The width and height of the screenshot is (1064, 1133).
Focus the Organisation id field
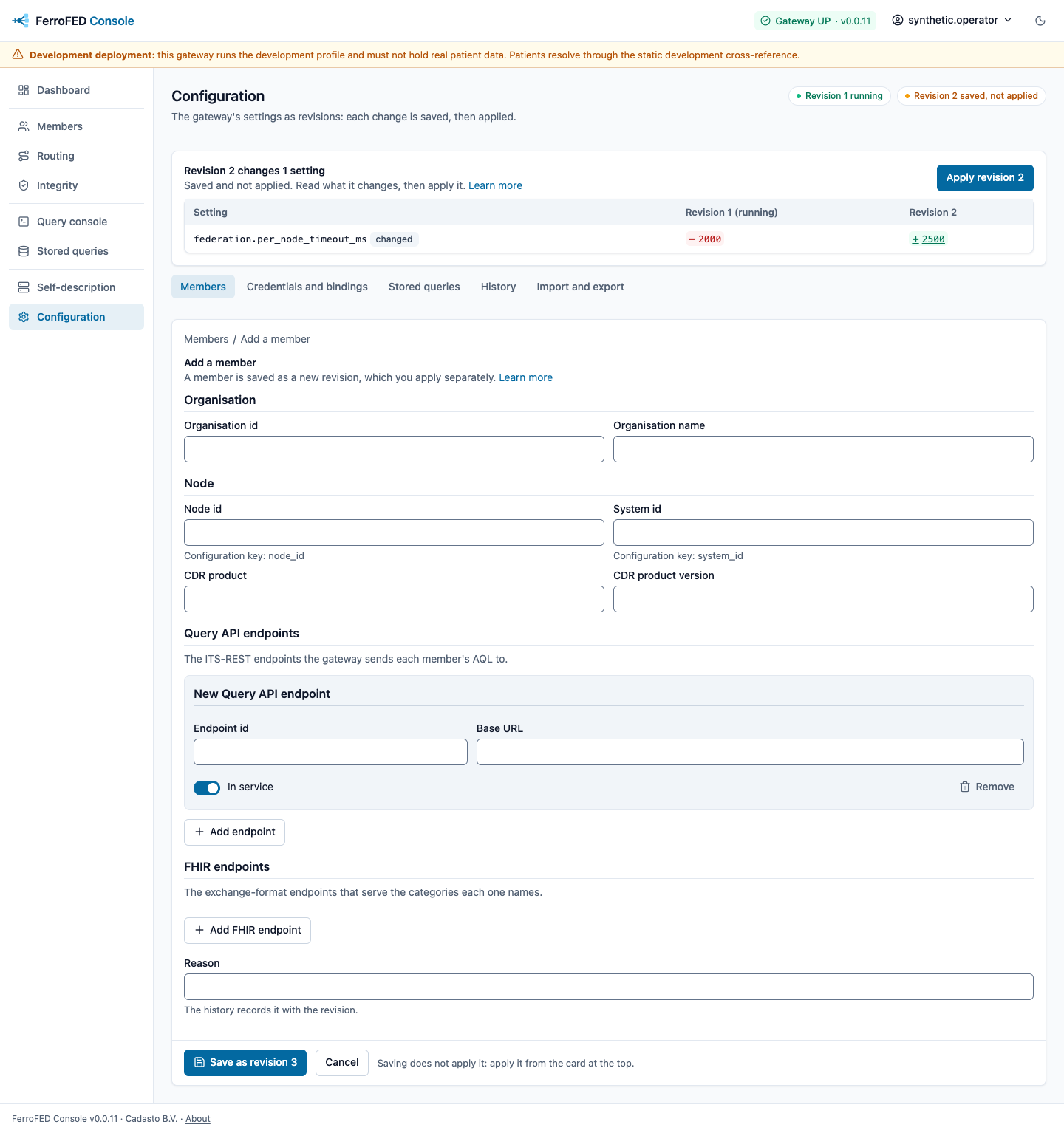click(x=394, y=449)
